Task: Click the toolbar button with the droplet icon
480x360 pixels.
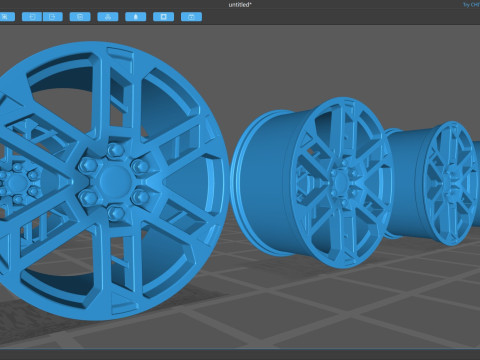Action: (136, 17)
